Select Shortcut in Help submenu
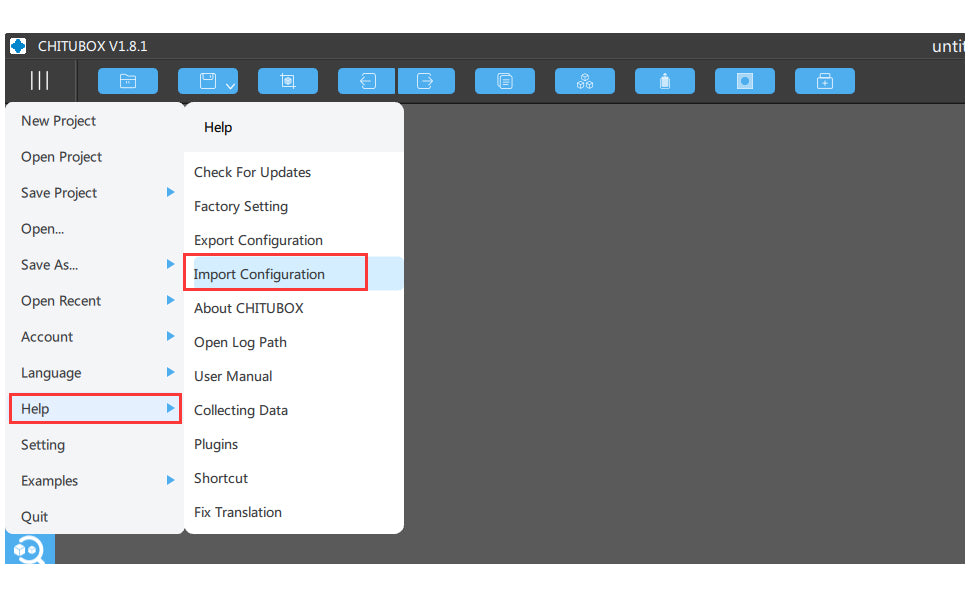This screenshot has height=600, width=970. tap(294, 478)
